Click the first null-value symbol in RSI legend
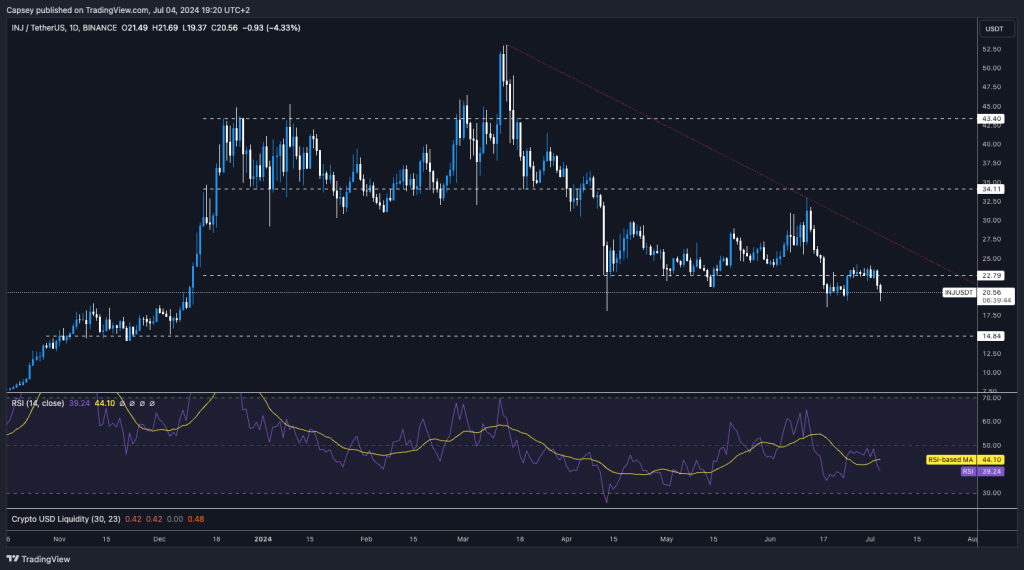This screenshot has width=1024, height=570. (x=123, y=403)
